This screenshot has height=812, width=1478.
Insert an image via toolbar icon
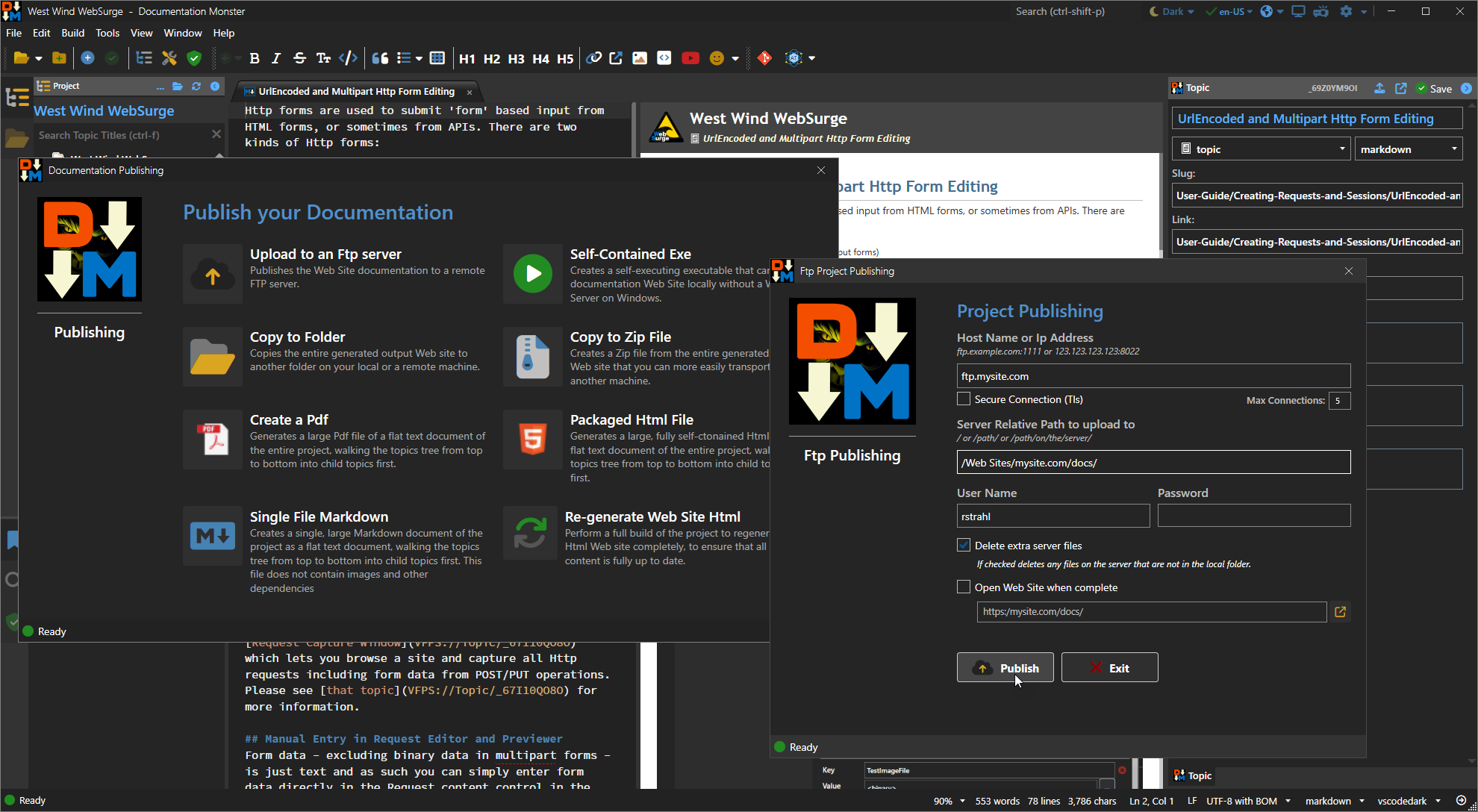click(x=640, y=58)
